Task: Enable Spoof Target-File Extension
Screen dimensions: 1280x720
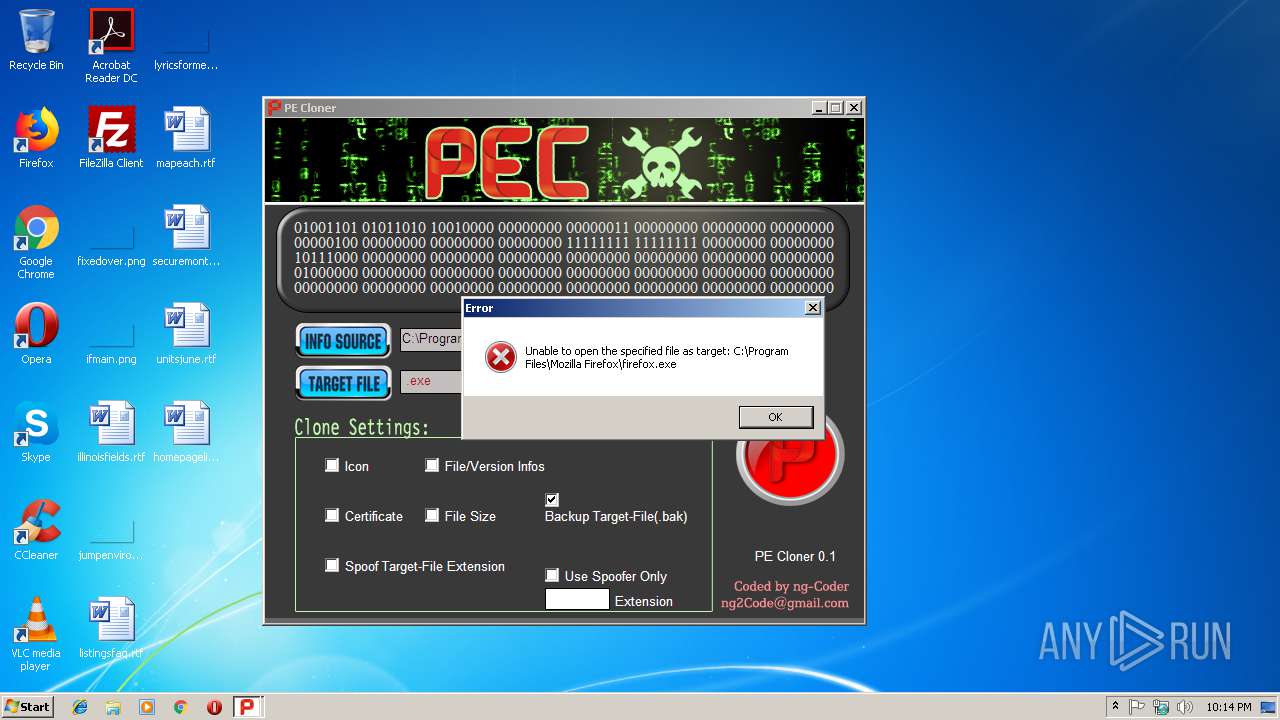Action: (332, 566)
